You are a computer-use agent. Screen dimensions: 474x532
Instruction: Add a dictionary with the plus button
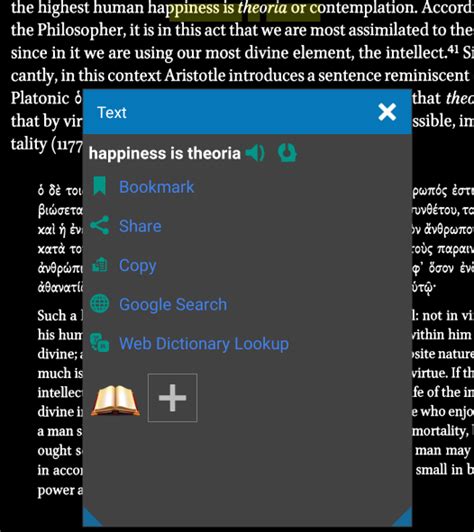pyautogui.click(x=172, y=398)
